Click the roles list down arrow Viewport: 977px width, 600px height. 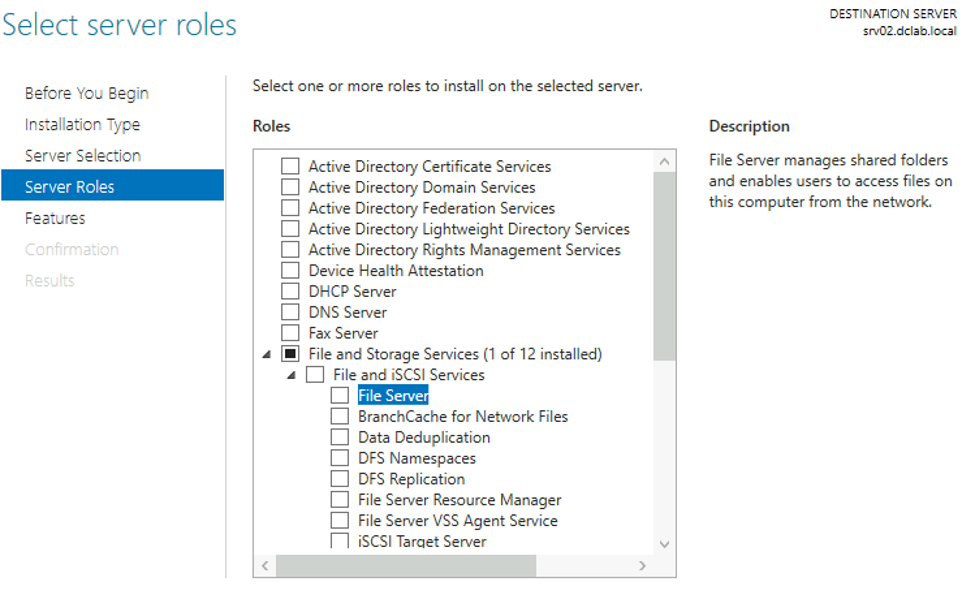click(x=664, y=544)
